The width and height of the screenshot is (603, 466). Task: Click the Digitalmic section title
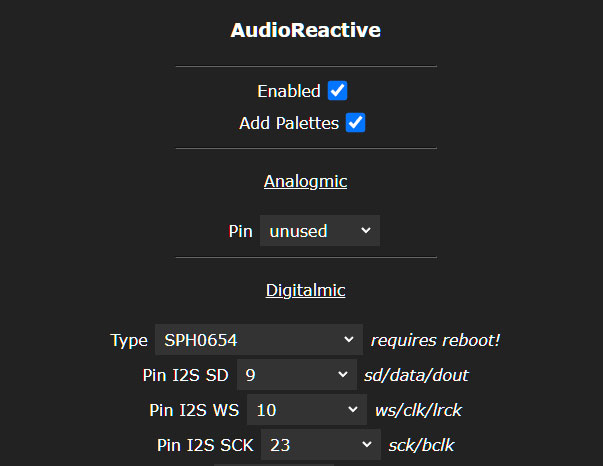pyautogui.click(x=305, y=290)
